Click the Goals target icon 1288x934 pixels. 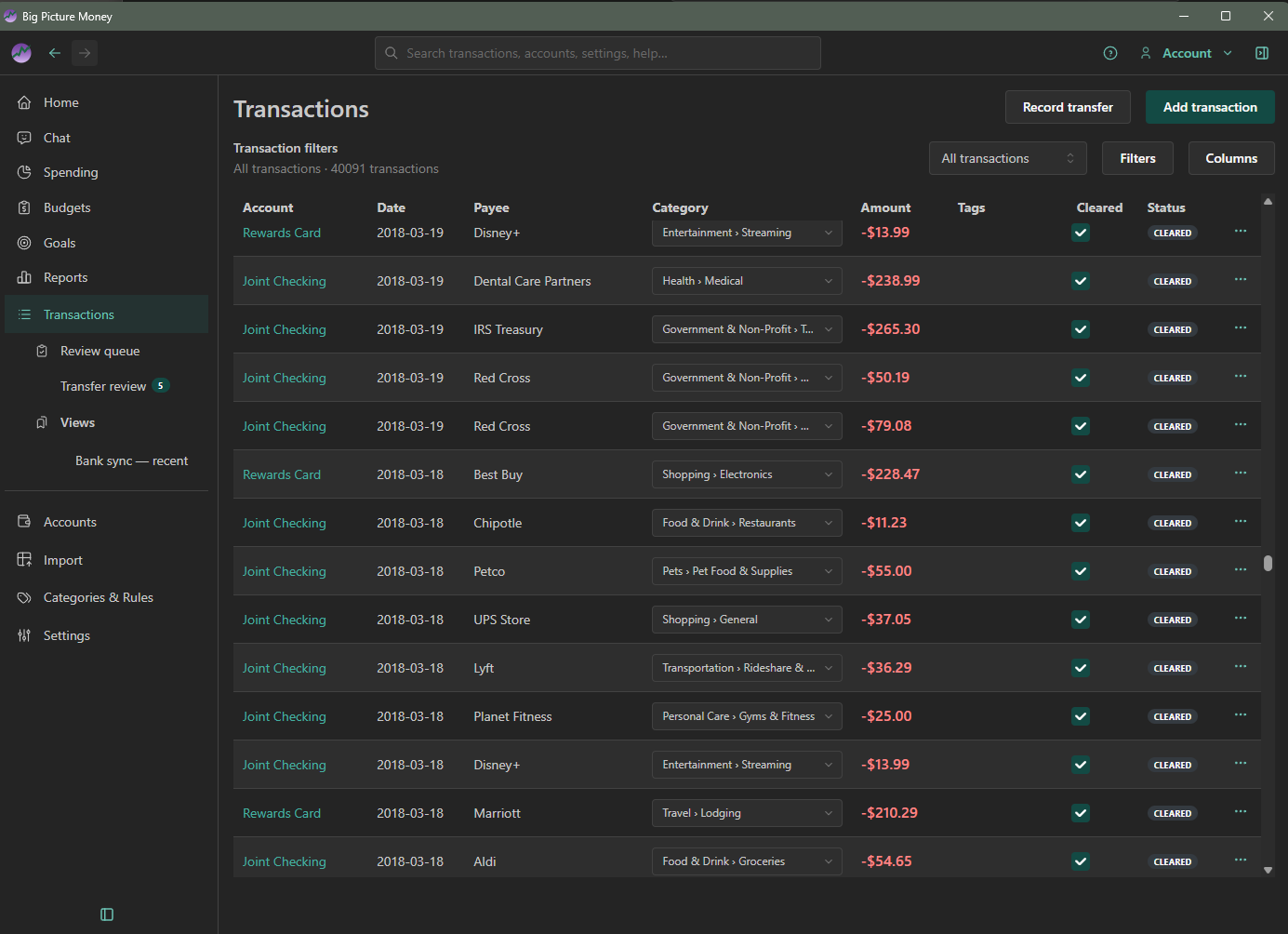click(x=24, y=243)
